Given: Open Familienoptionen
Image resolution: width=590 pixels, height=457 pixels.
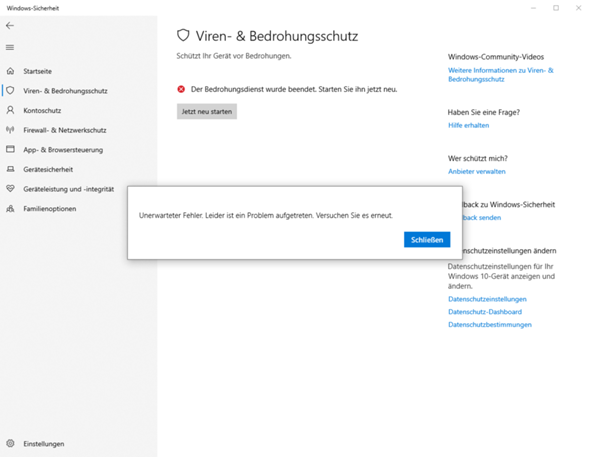Looking at the screenshot, I should click(x=50, y=209).
